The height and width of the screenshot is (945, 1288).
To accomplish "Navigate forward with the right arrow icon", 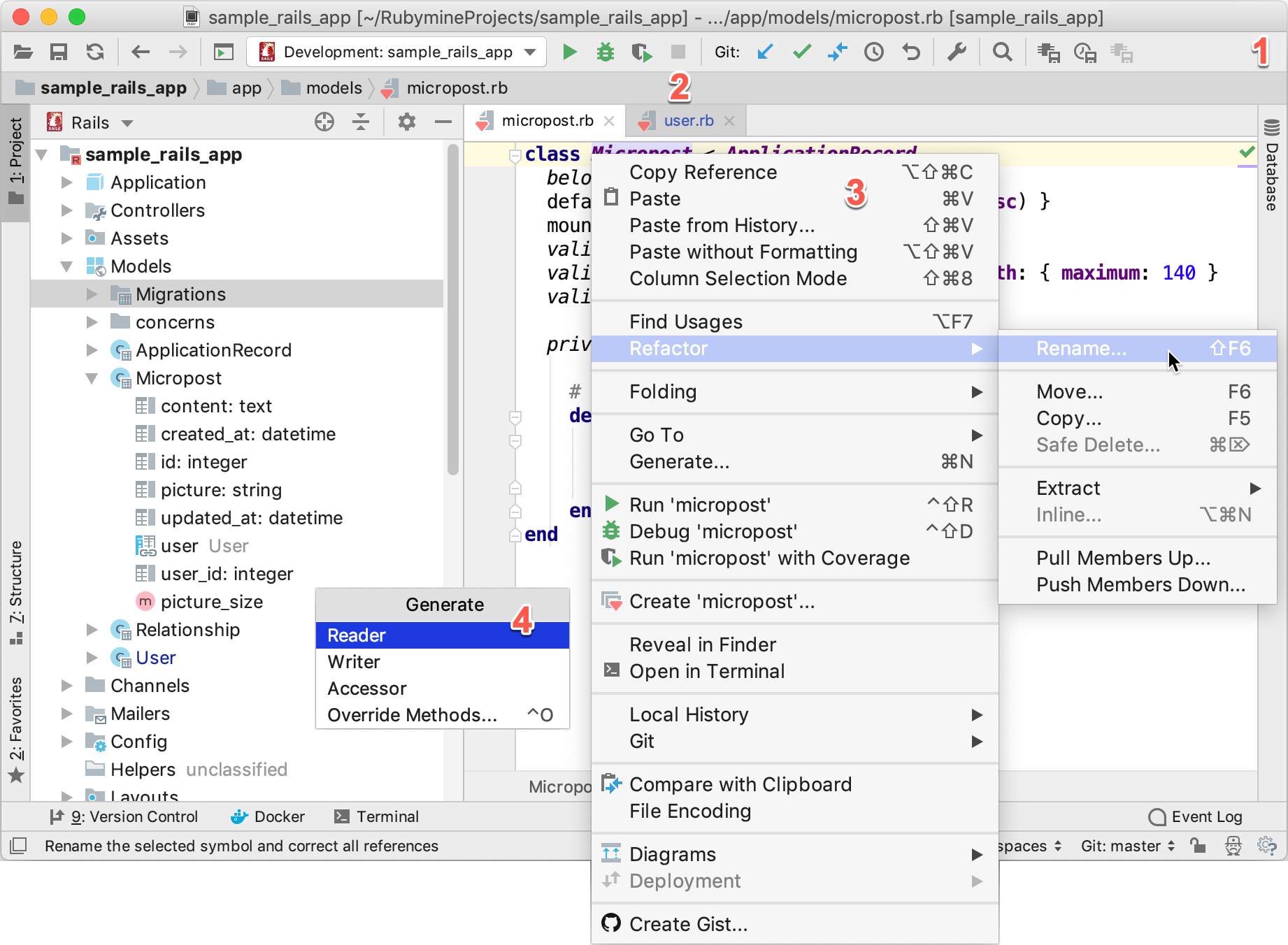I will (178, 52).
